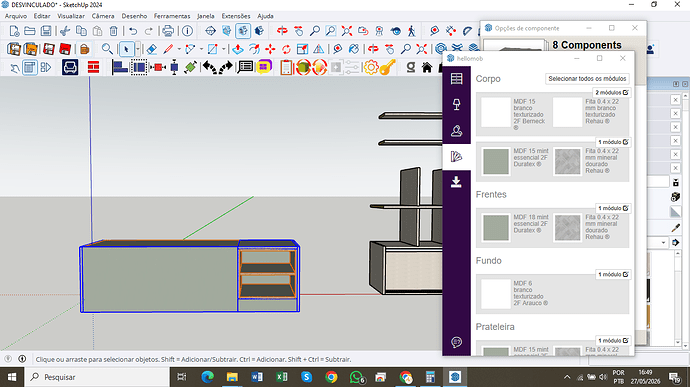Screen dimensions: 690x387
Task: Click 1 módulo button in Prateleira section
Action: coord(613,340)
